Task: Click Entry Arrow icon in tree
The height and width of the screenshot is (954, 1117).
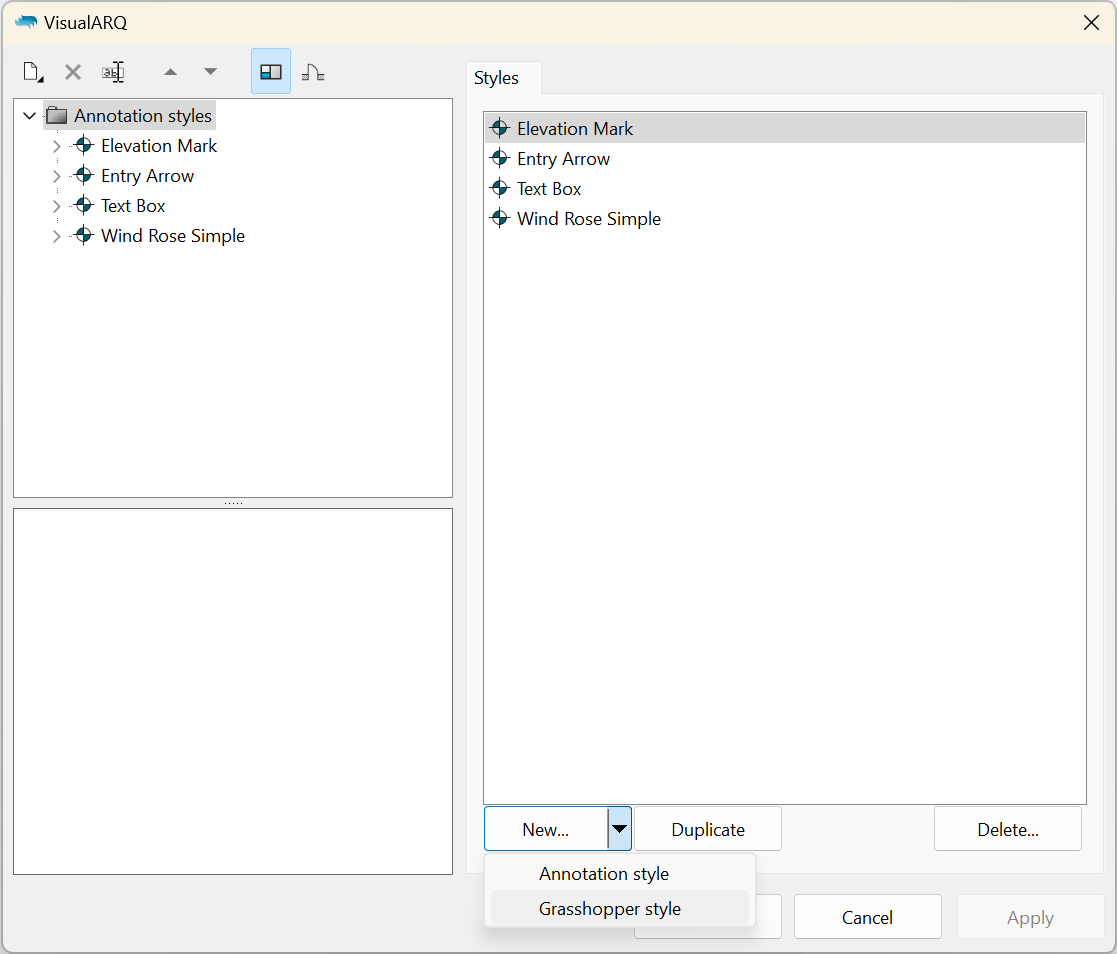Action: point(83,175)
